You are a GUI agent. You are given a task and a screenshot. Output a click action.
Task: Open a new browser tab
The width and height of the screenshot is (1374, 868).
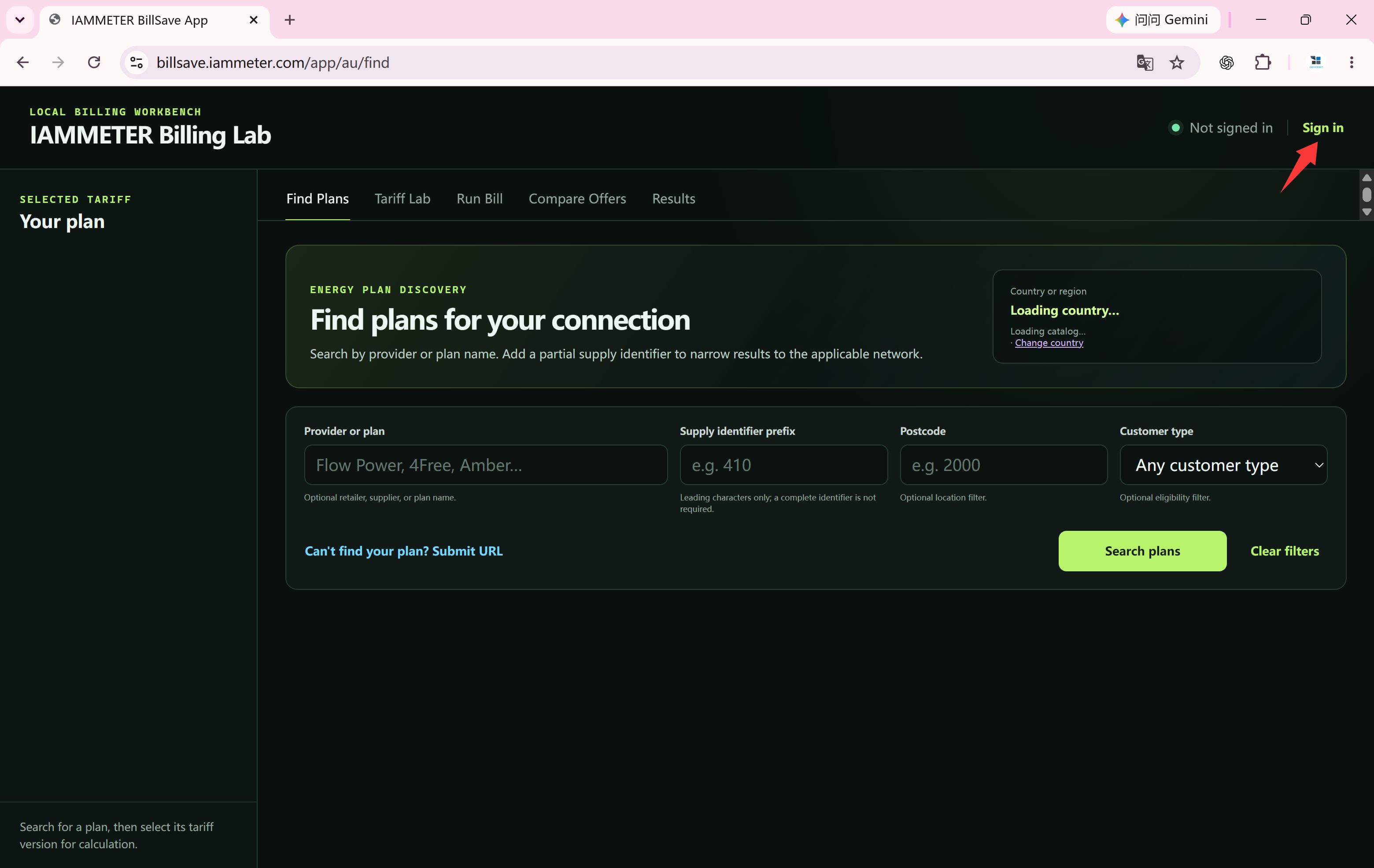(290, 20)
